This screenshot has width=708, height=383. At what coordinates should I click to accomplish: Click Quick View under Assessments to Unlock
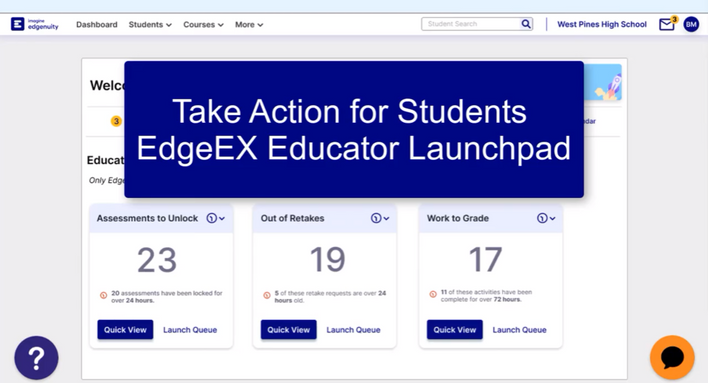click(125, 330)
